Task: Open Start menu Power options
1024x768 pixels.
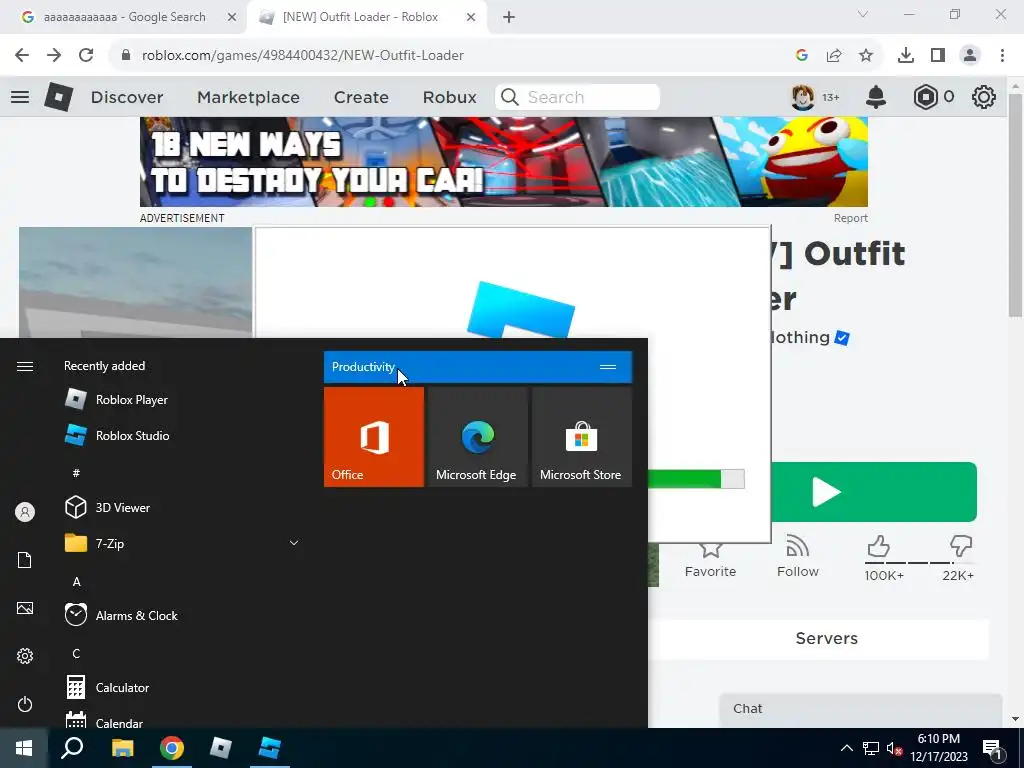Action: tap(25, 704)
